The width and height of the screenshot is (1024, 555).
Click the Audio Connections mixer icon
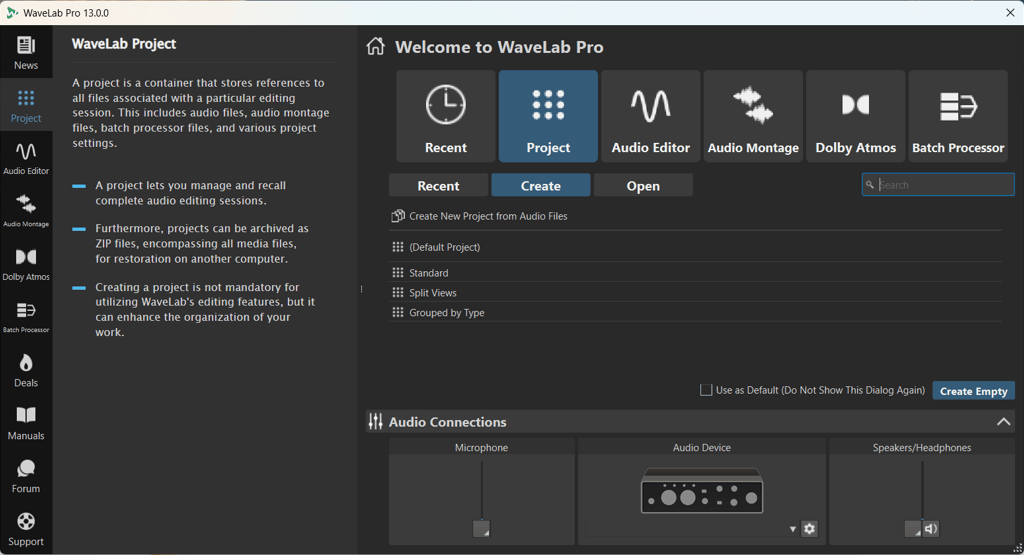376,422
